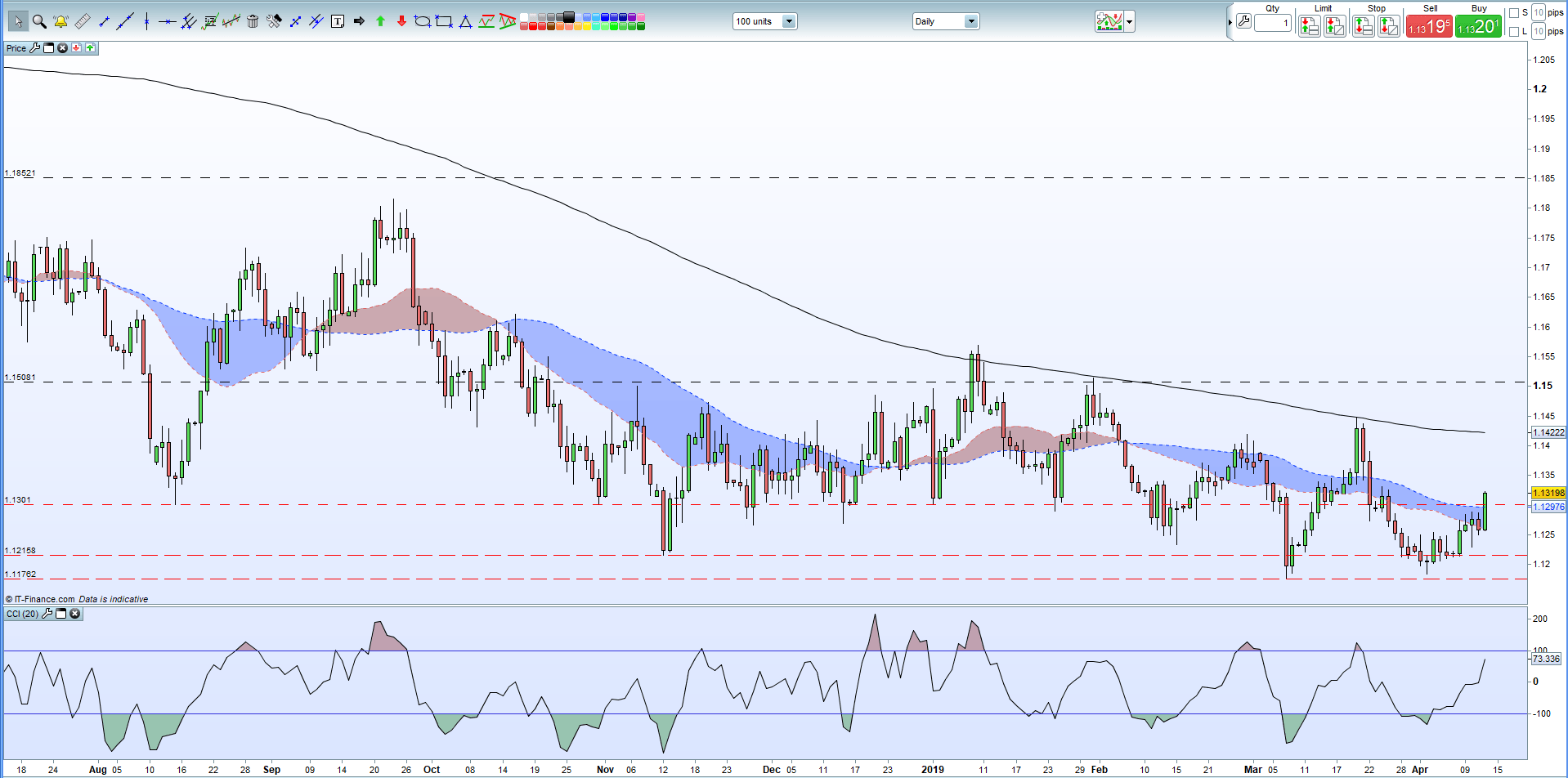Open the wrench and hammer tools settings
This screenshot has height=778, width=1568.
point(274,21)
